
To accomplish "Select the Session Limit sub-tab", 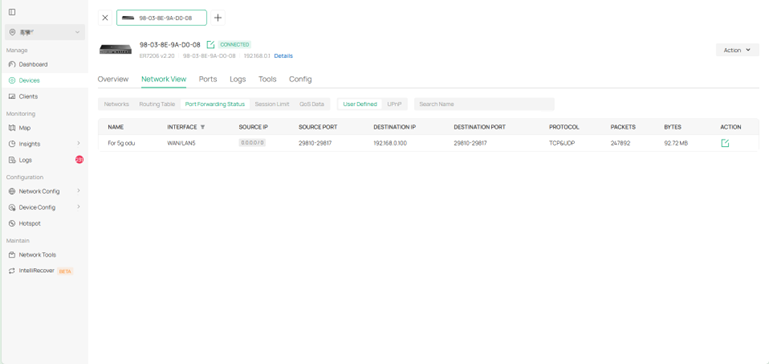I will click(272, 104).
